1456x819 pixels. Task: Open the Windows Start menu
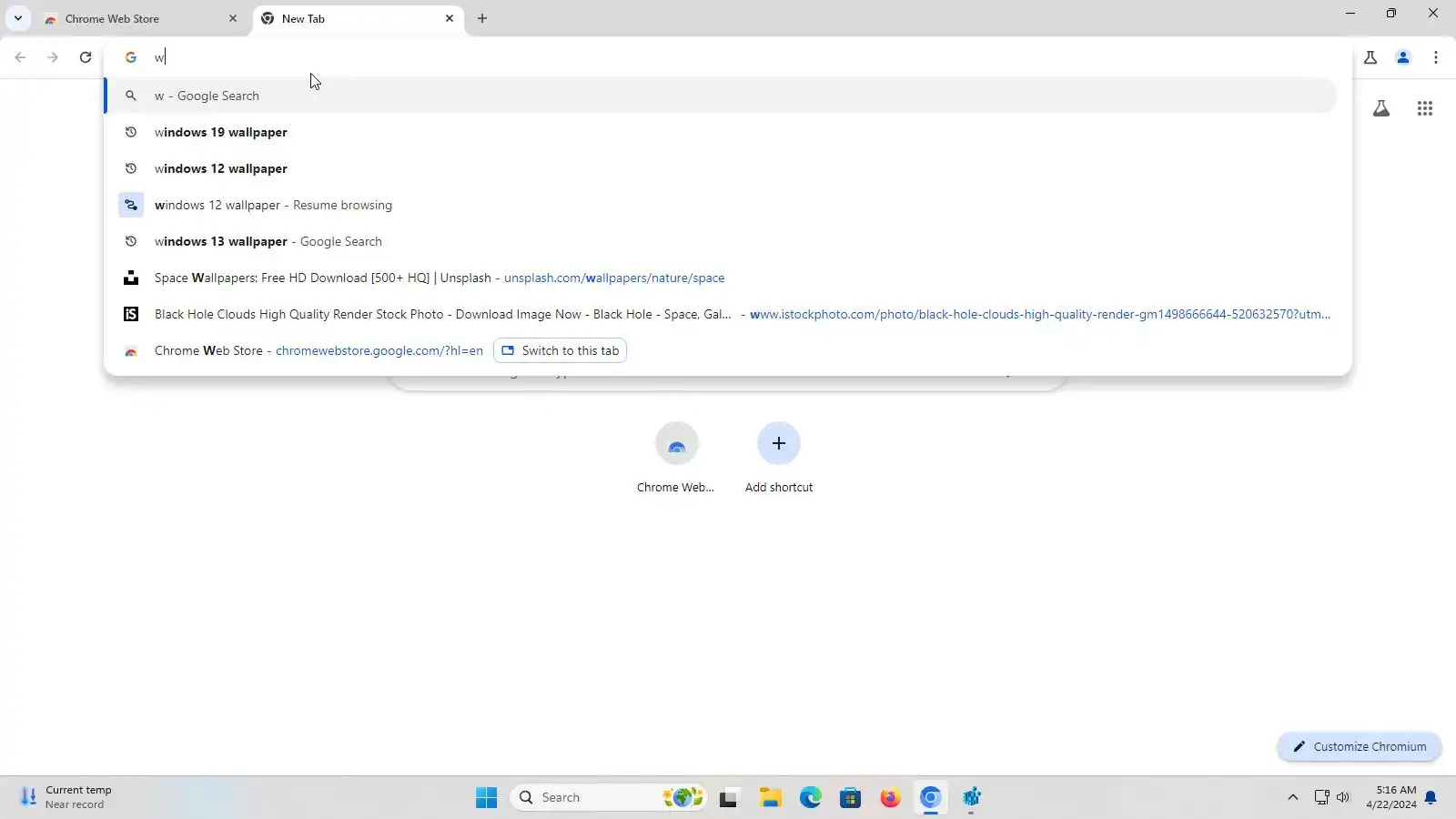click(487, 797)
